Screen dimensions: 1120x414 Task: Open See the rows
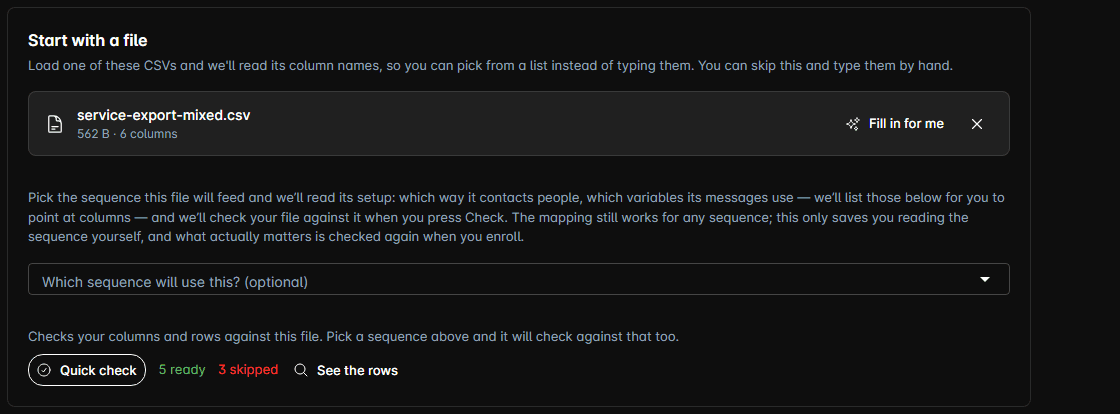coord(346,370)
